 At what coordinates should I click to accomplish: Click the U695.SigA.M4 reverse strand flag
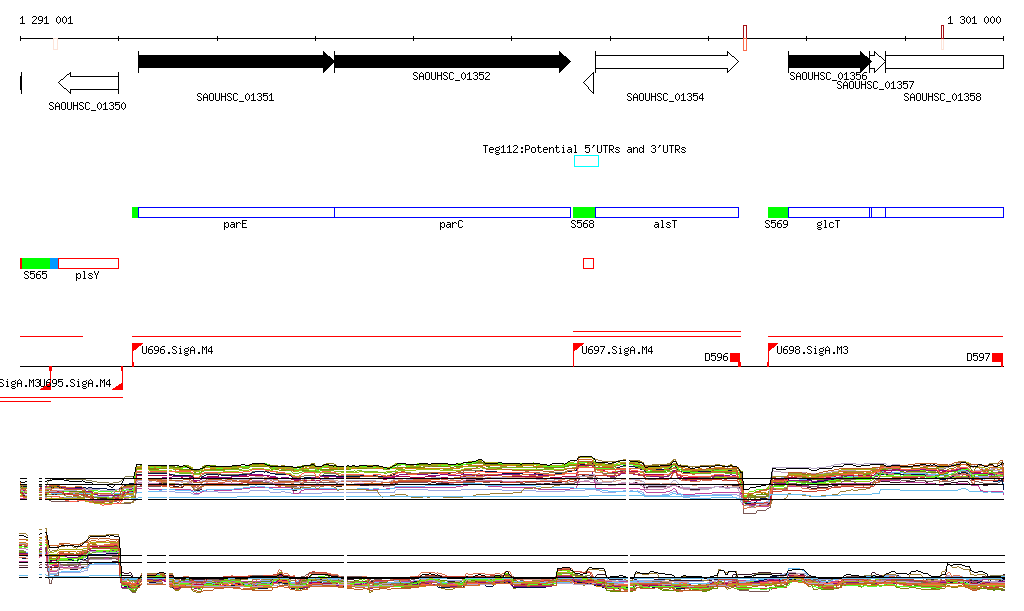pos(118,385)
